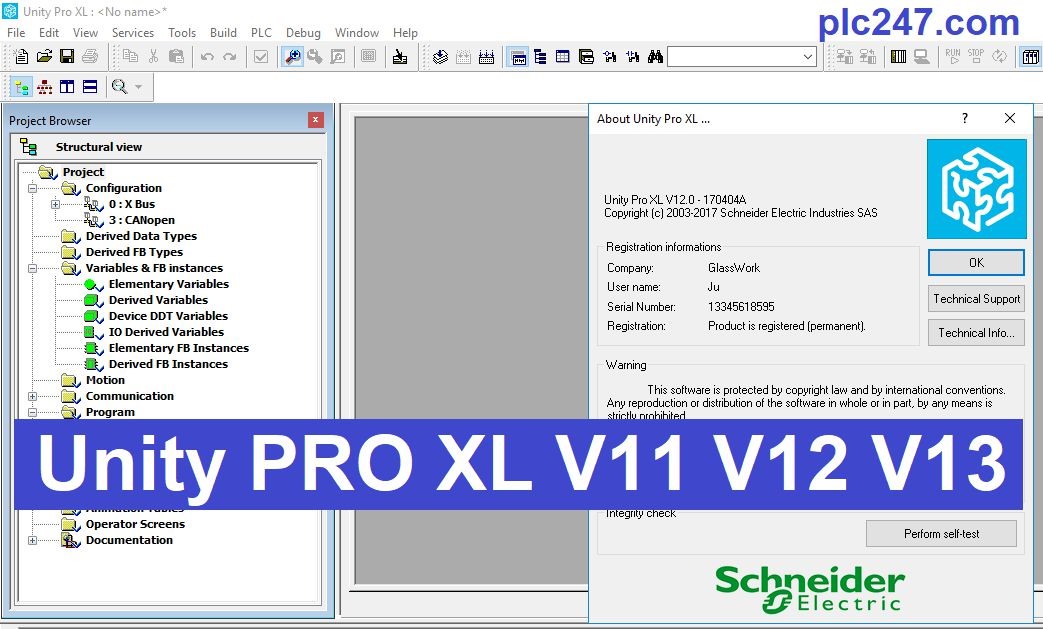Click the Schneider cube logo in About dialog
This screenshot has height=629, width=1043.
click(x=976, y=188)
